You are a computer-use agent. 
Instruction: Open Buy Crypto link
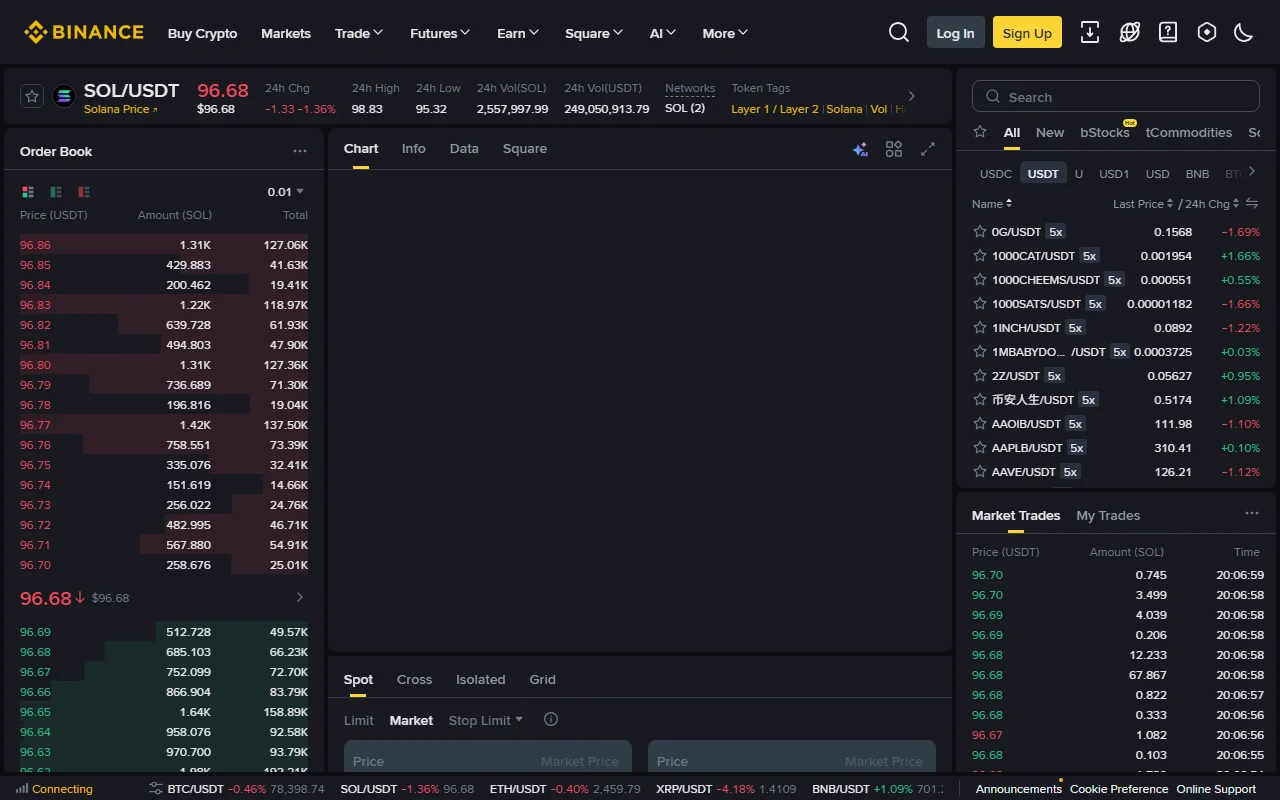pyautogui.click(x=203, y=33)
